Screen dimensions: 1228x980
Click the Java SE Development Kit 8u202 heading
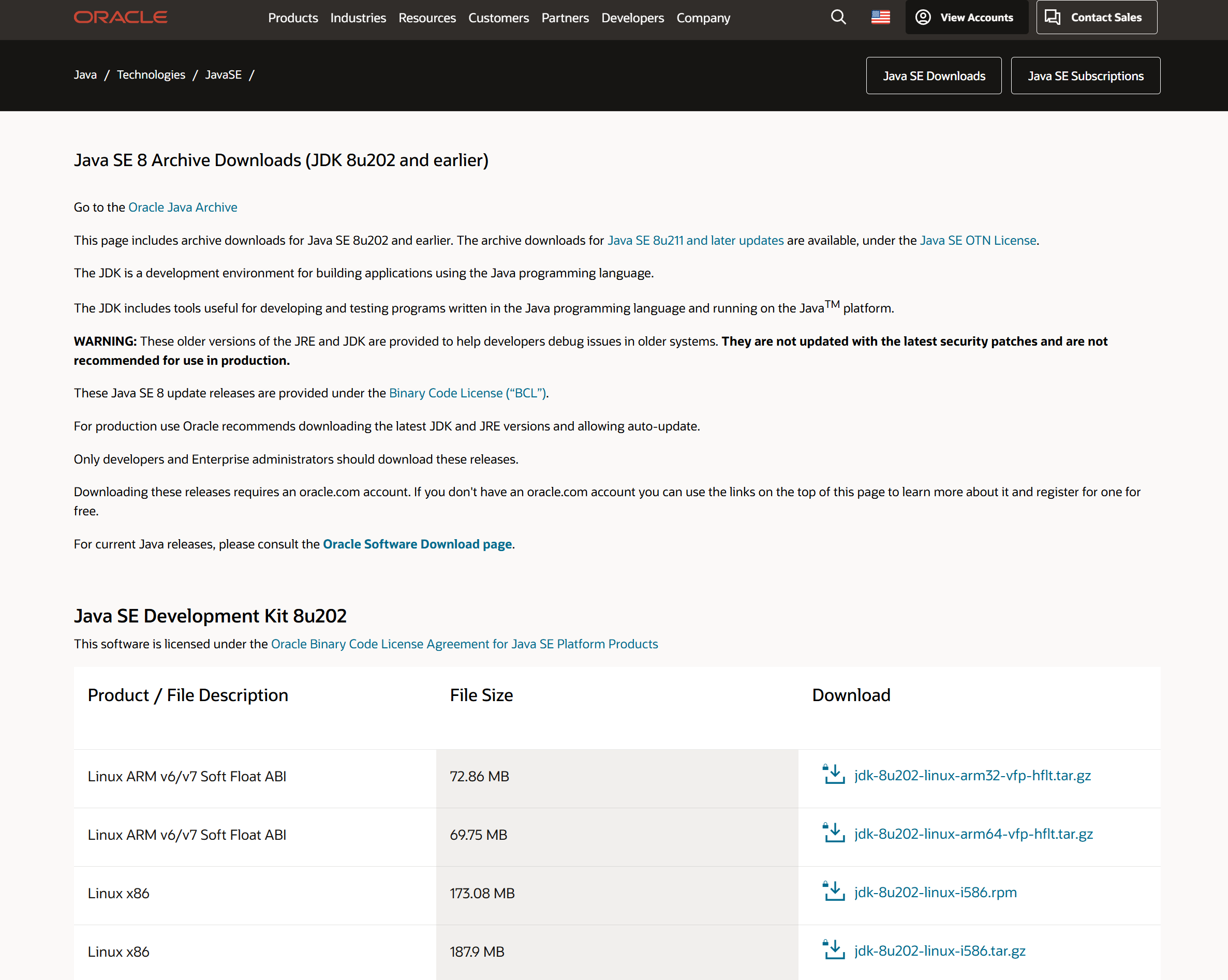coord(210,616)
